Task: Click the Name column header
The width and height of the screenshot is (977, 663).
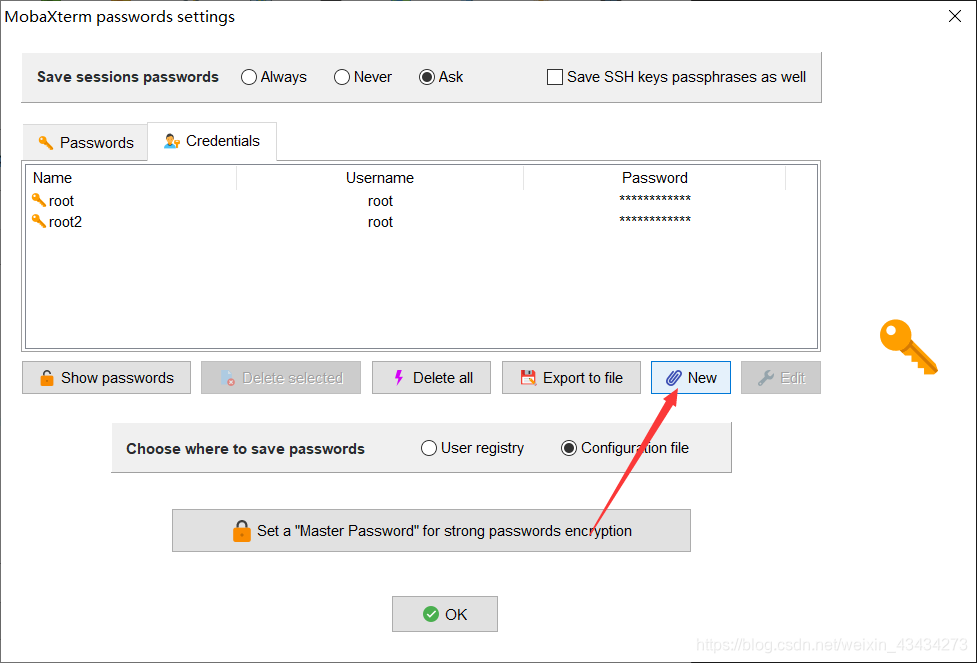Action: (x=131, y=178)
